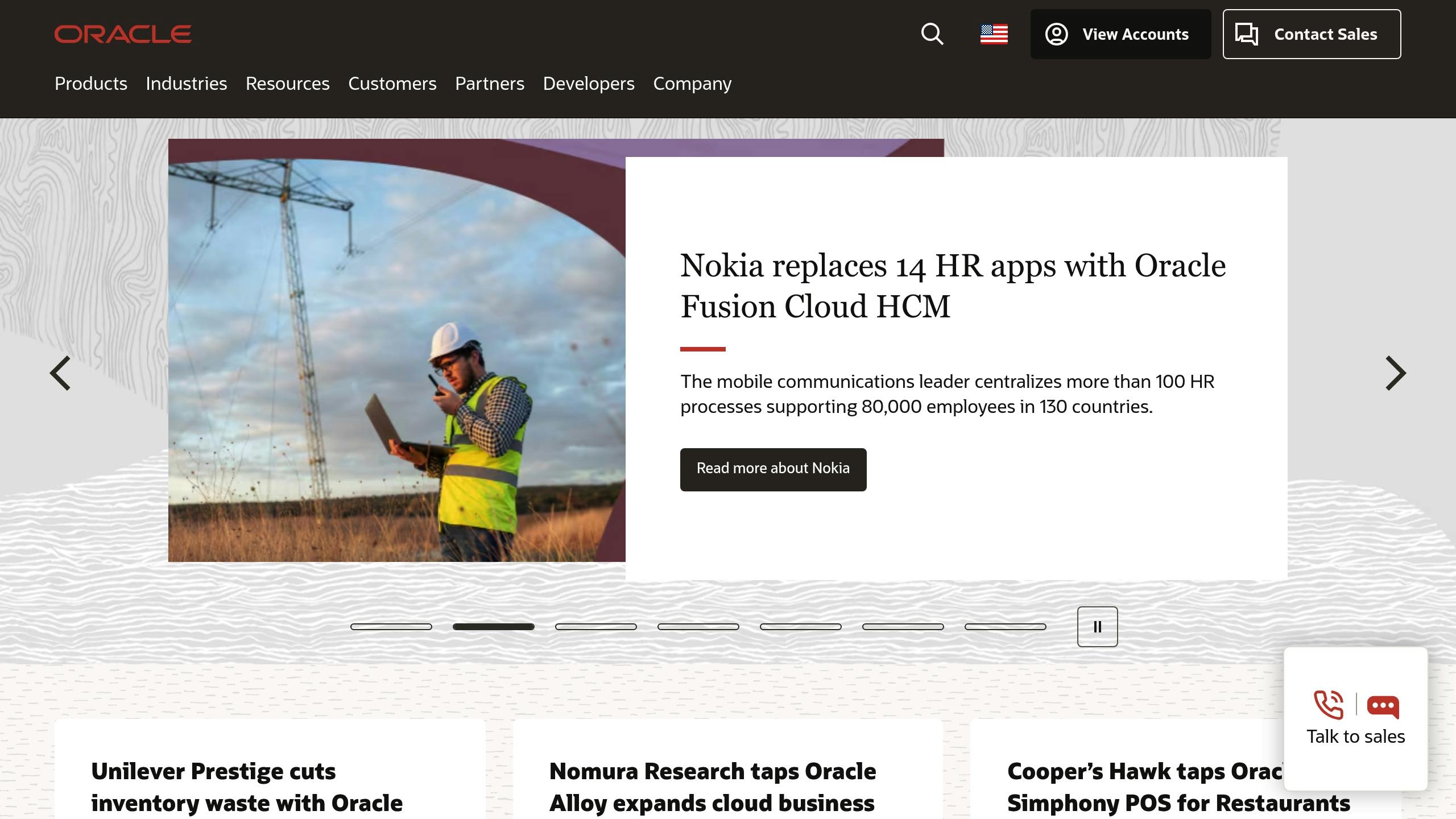
Task: Advance to next carousel slide arrow
Action: pos(1395,373)
